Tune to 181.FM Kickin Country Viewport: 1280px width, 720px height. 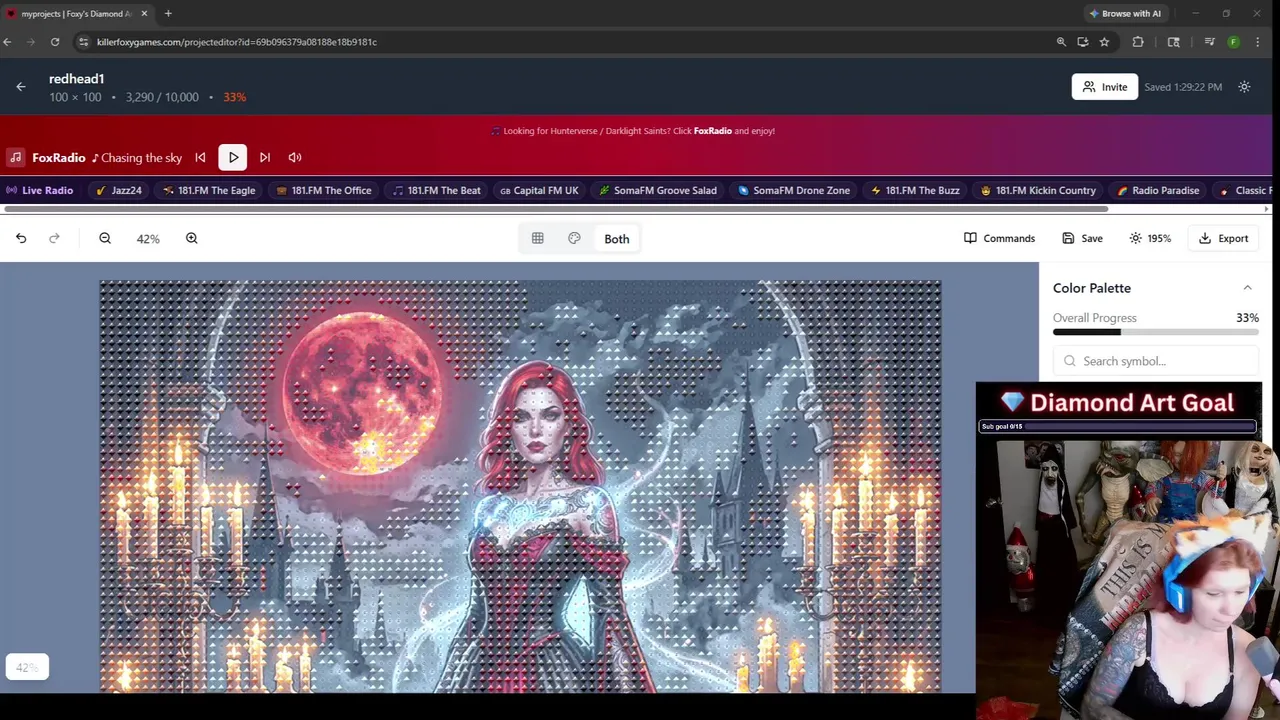pos(1038,190)
